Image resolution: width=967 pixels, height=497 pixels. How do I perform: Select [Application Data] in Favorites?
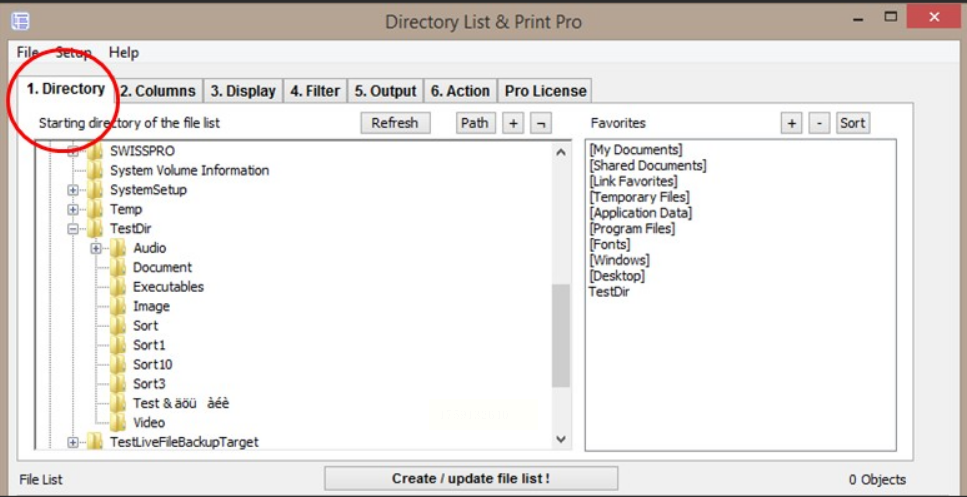tap(640, 213)
